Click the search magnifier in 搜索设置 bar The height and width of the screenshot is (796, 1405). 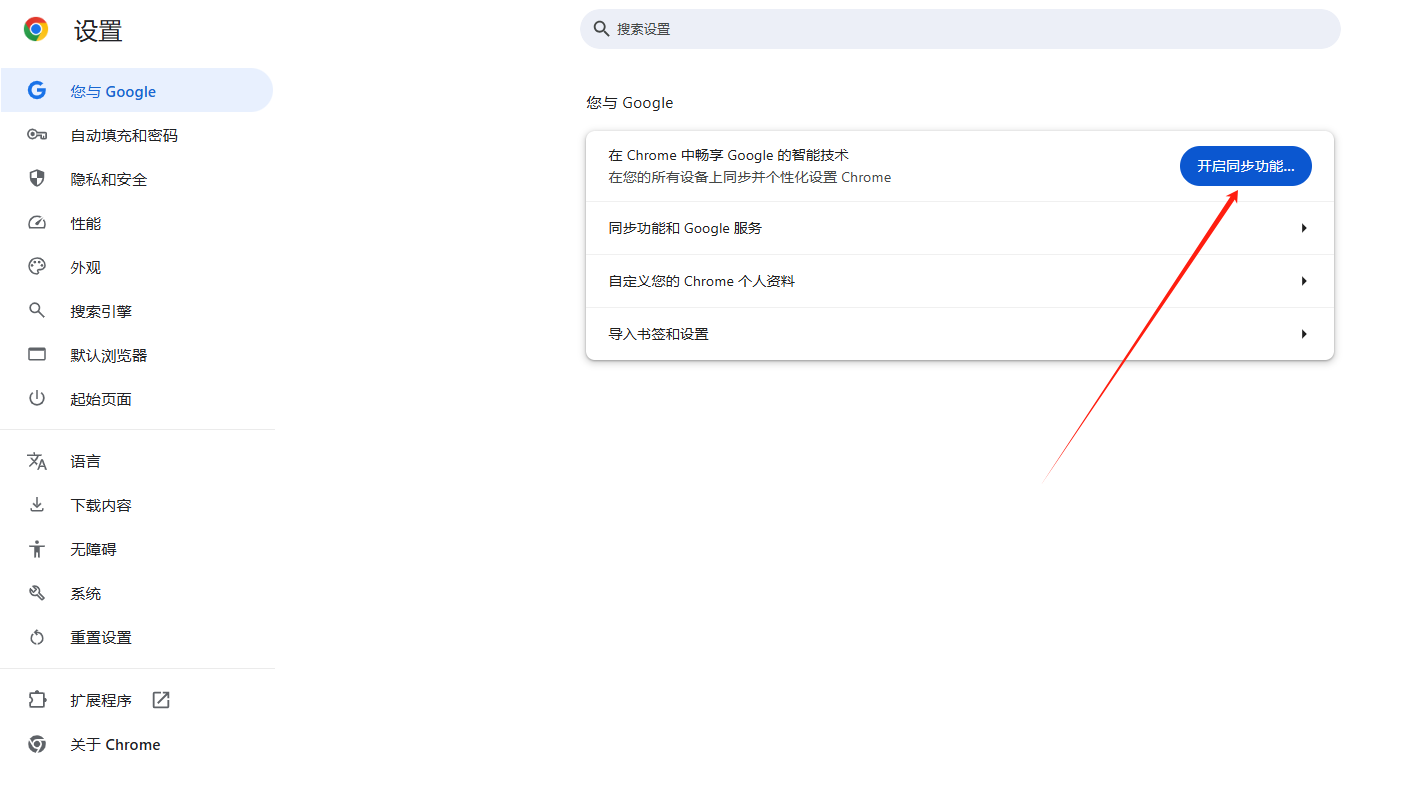tap(601, 29)
